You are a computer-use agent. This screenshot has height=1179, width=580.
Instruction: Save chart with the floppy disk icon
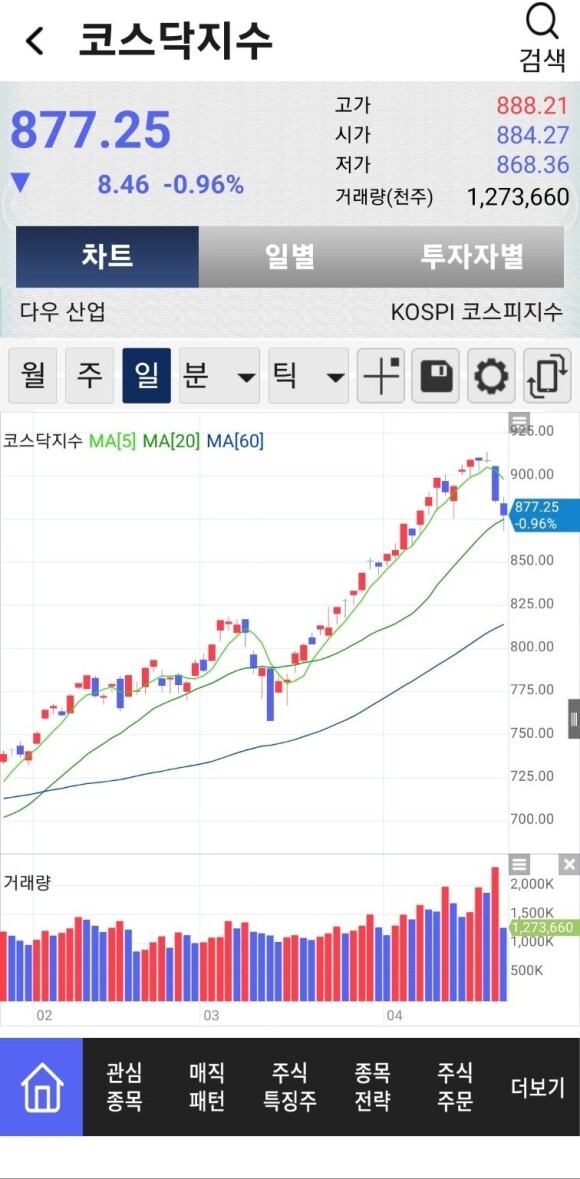pyautogui.click(x=436, y=375)
